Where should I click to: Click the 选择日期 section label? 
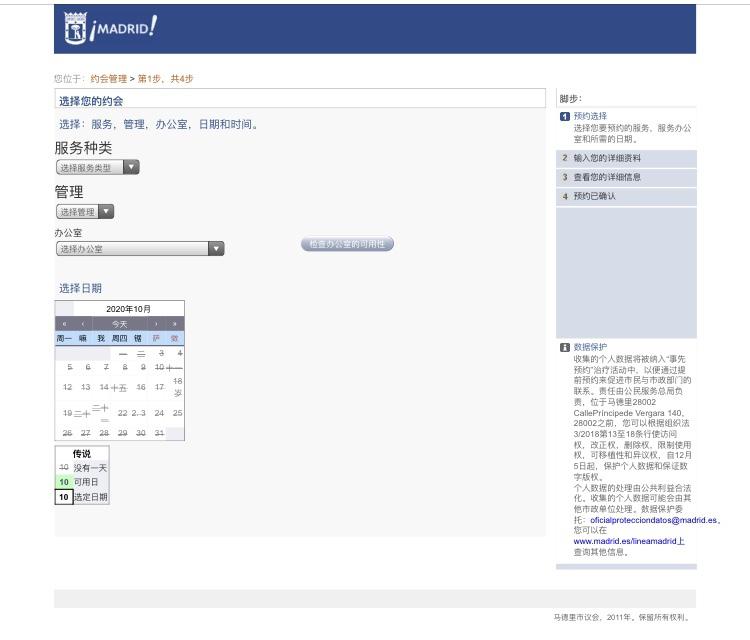80,288
